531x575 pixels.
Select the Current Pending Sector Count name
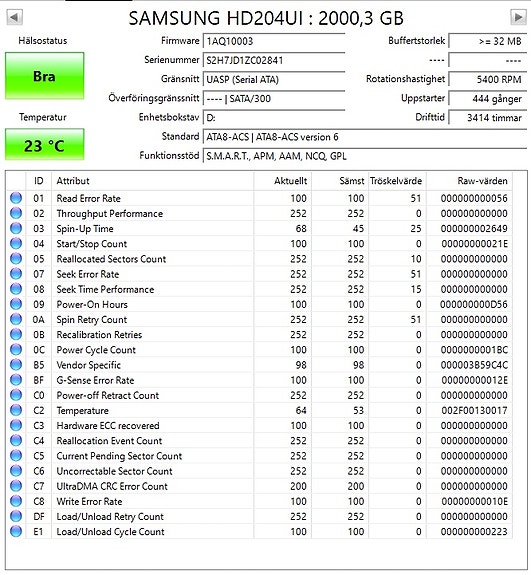(x=119, y=456)
